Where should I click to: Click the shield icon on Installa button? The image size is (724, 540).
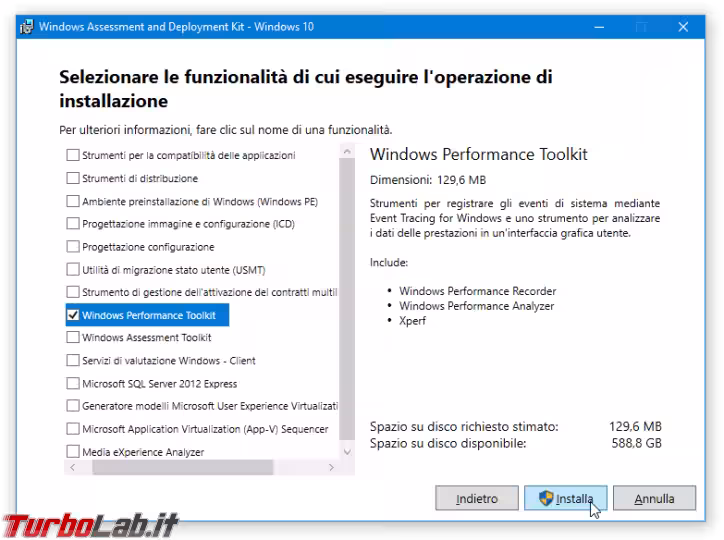(x=546, y=498)
